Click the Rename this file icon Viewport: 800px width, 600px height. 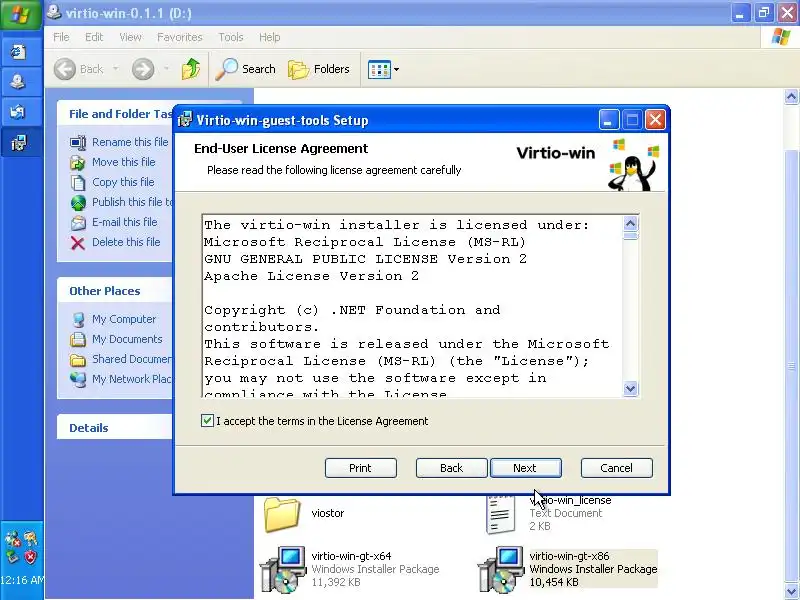coord(78,142)
